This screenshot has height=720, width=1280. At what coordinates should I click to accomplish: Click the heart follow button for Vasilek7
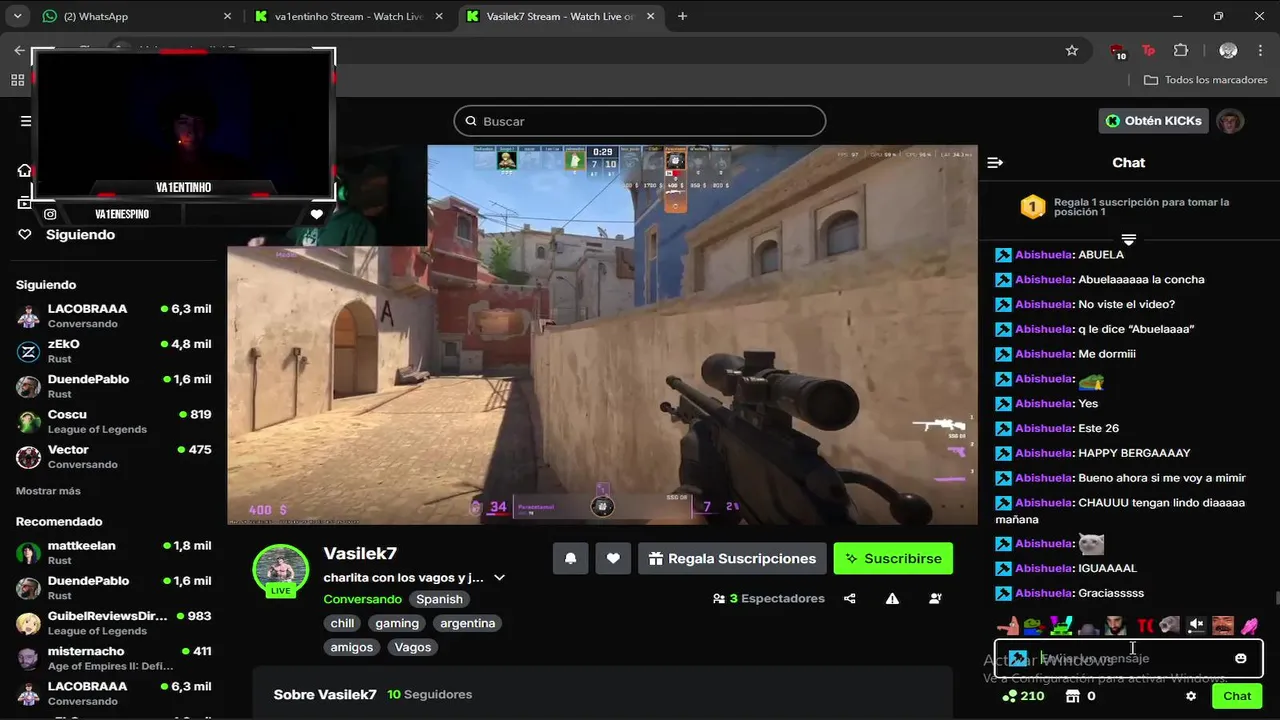tap(613, 558)
